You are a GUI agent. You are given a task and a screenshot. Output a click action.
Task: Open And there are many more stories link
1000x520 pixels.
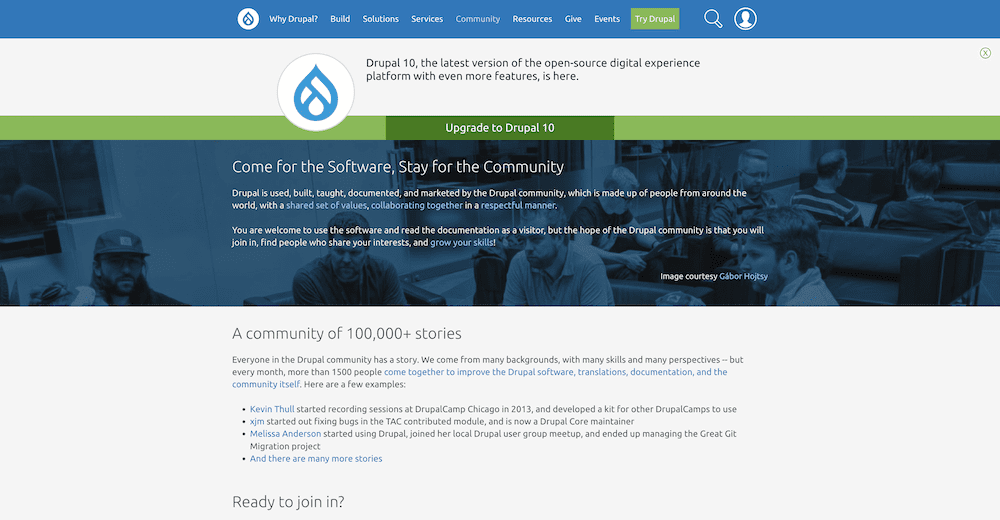[316, 459]
